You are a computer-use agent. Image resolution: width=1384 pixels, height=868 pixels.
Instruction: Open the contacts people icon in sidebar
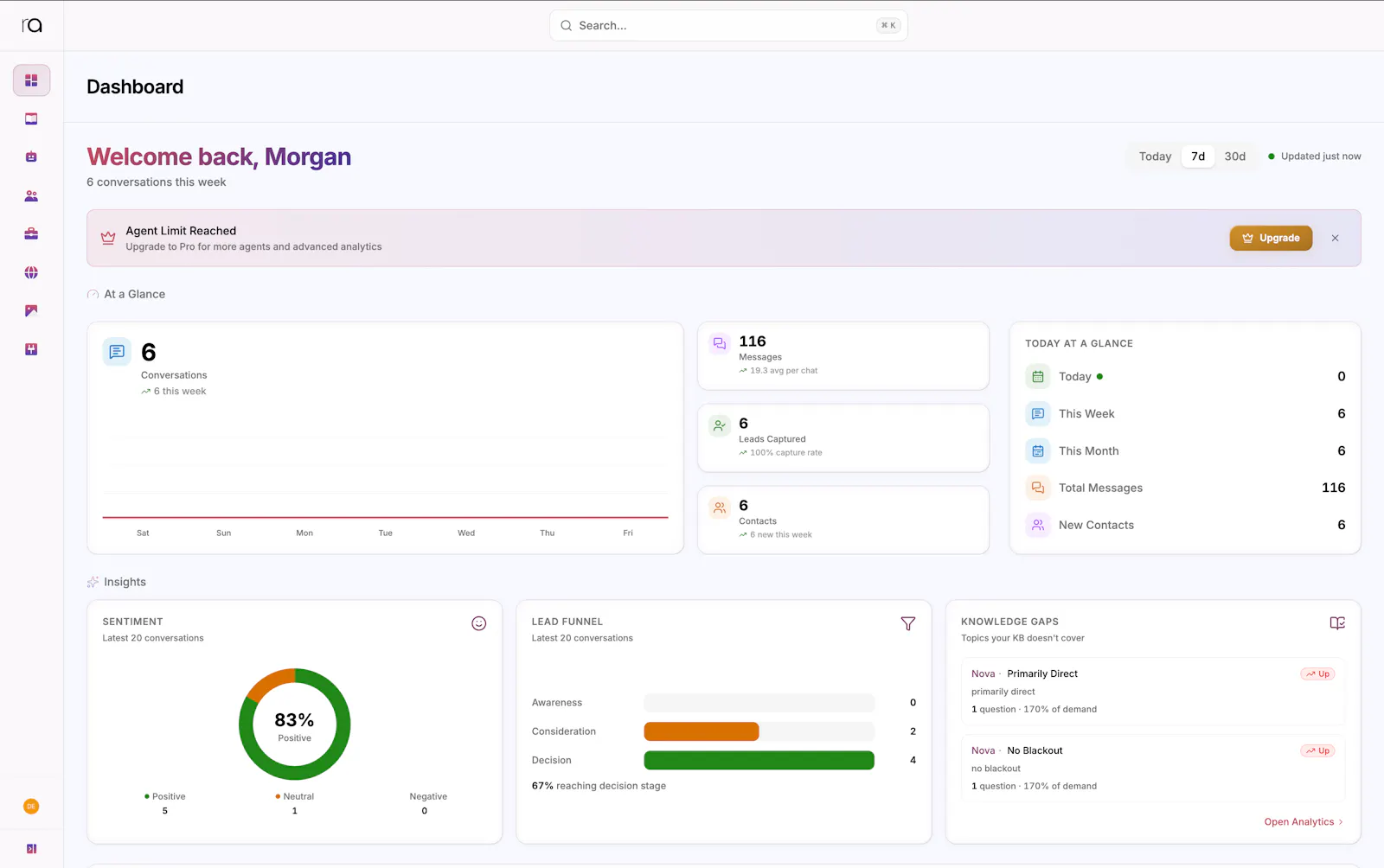[31, 196]
